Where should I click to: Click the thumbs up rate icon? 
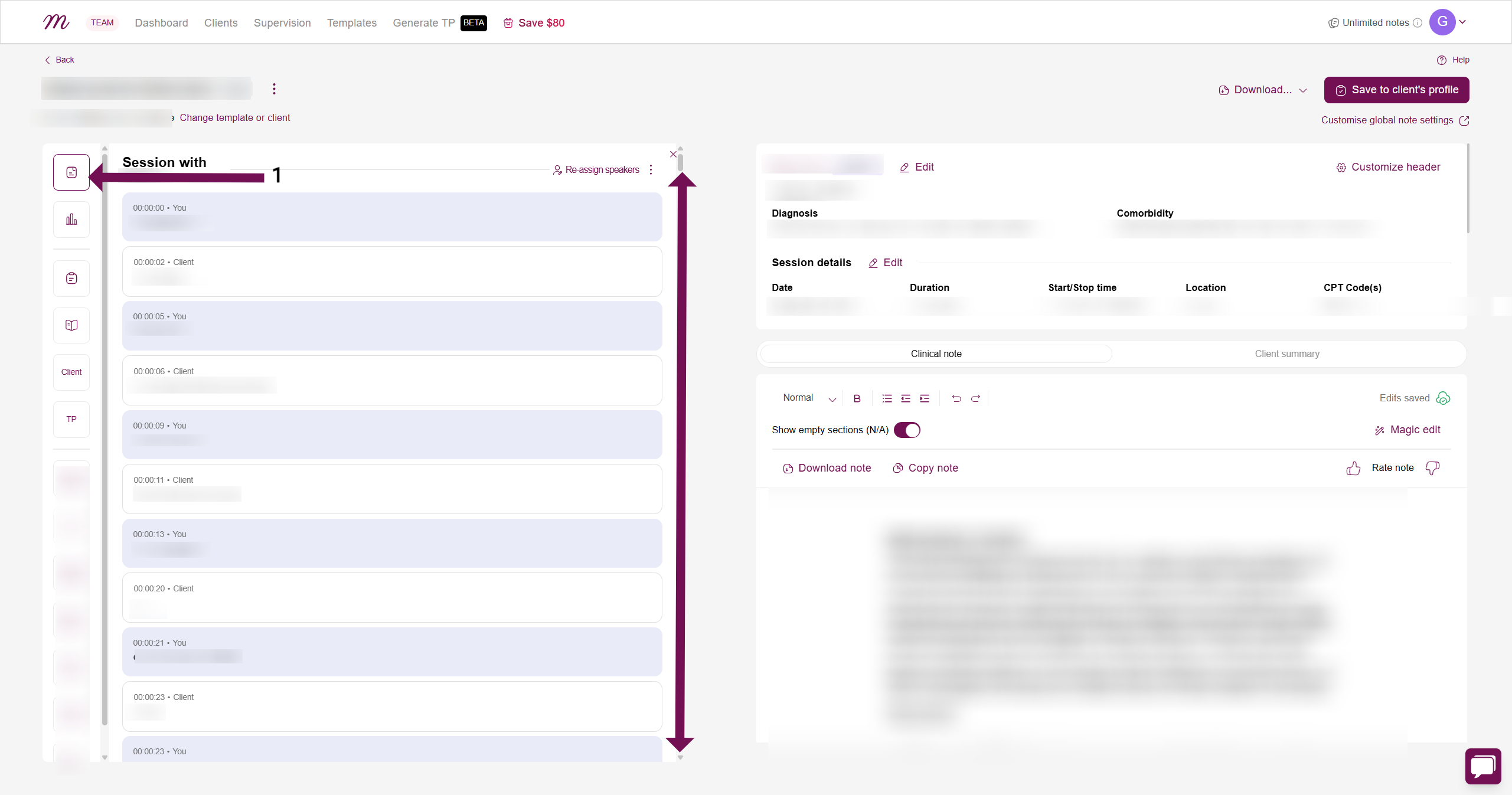point(1353,469)
